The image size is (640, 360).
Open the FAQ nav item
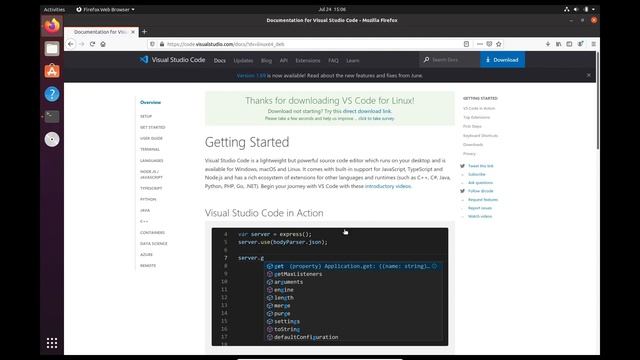pyautogui.click(x=333, y=60)
